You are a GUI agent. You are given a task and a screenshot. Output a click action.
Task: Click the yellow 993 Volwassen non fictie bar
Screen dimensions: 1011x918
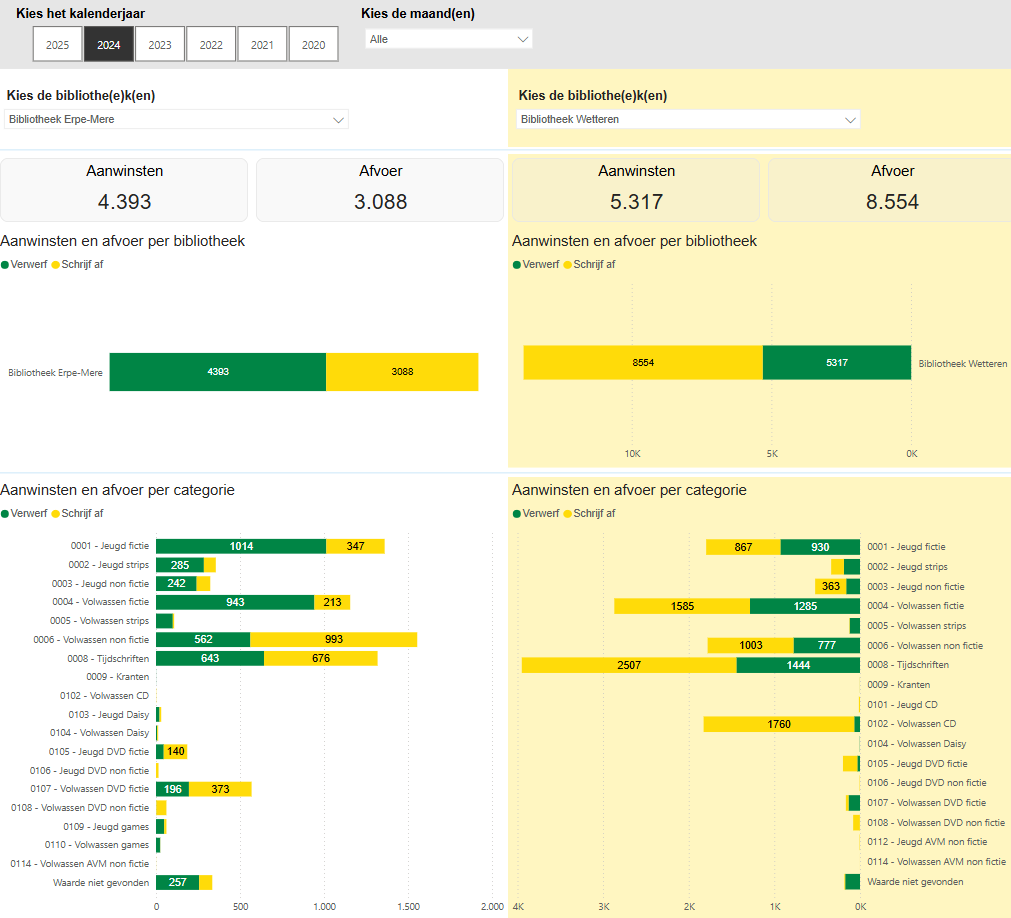tap(333, 639)
